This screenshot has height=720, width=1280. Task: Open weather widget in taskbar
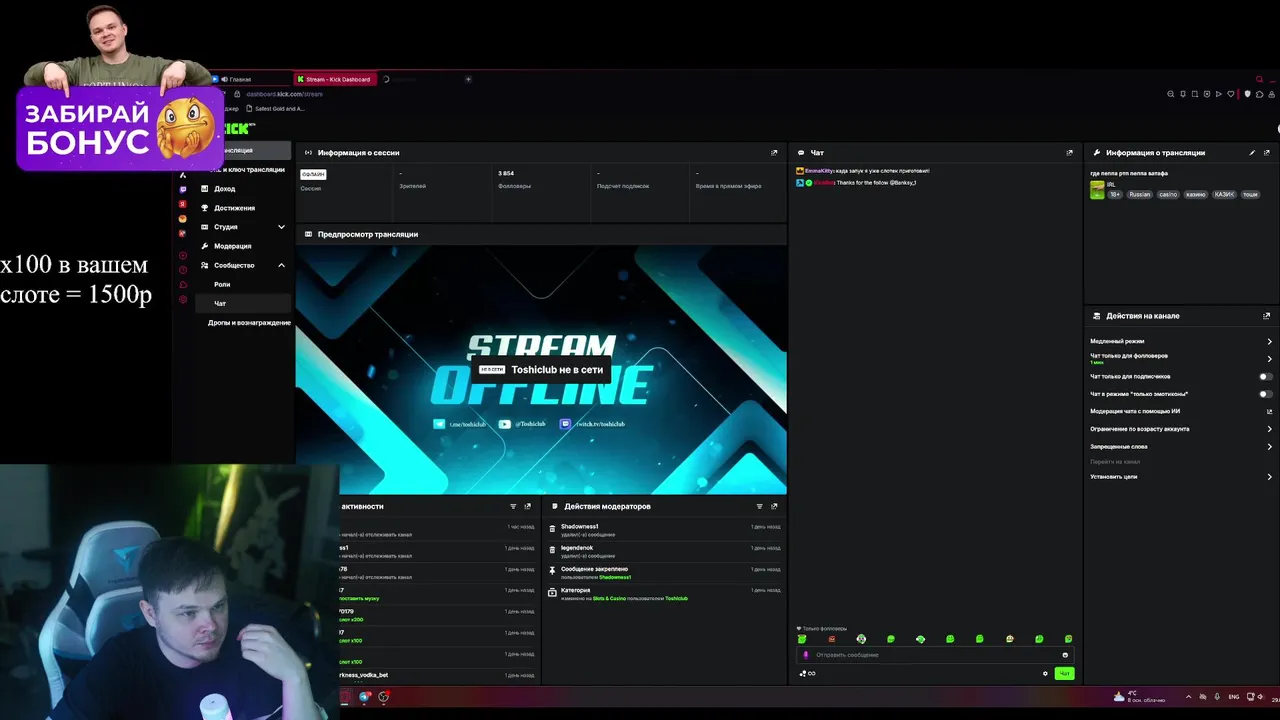[x=1140, y=696]
